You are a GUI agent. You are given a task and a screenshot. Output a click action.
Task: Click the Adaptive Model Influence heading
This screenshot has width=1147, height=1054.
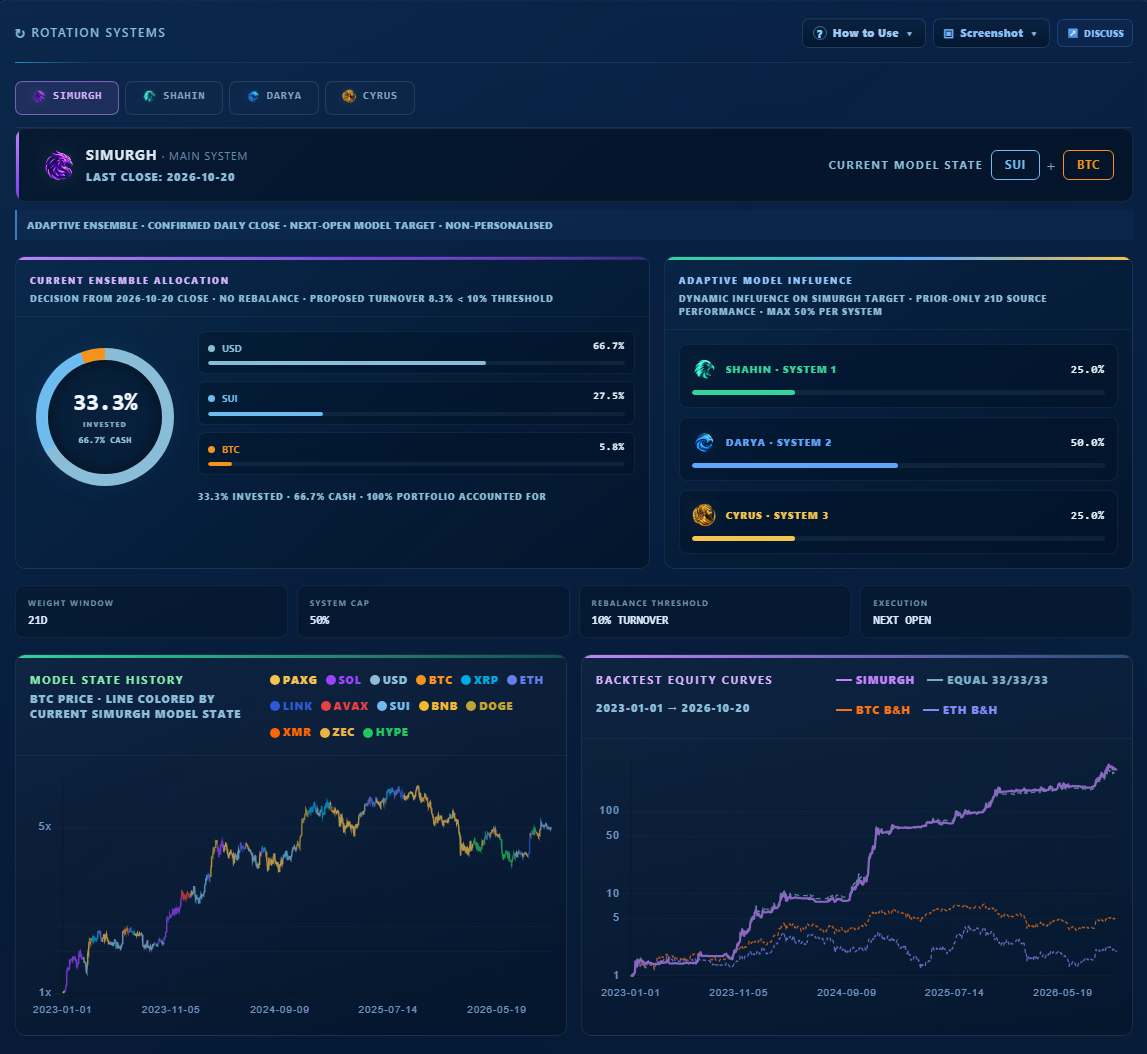pos(765,281)
